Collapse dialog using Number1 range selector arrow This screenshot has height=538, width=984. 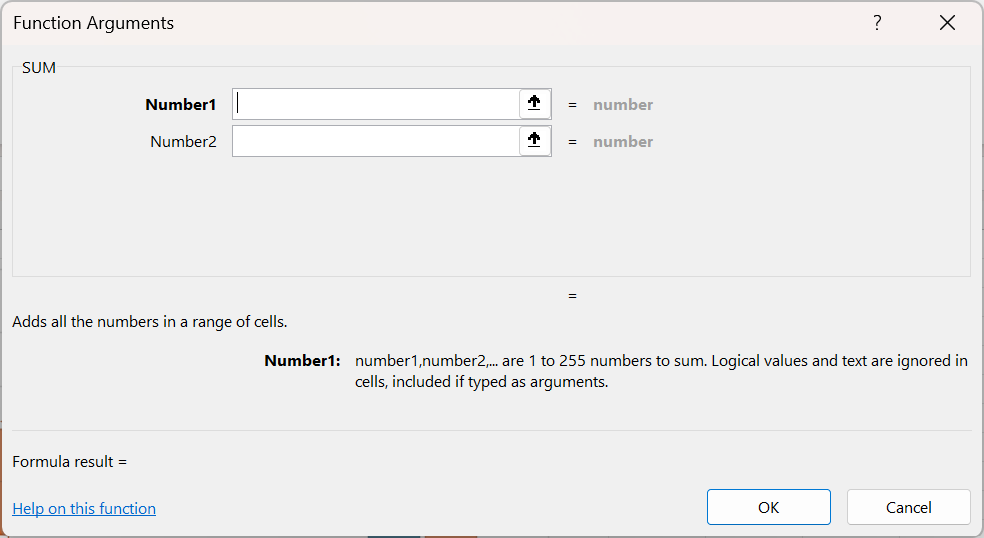tap(534, 104)
